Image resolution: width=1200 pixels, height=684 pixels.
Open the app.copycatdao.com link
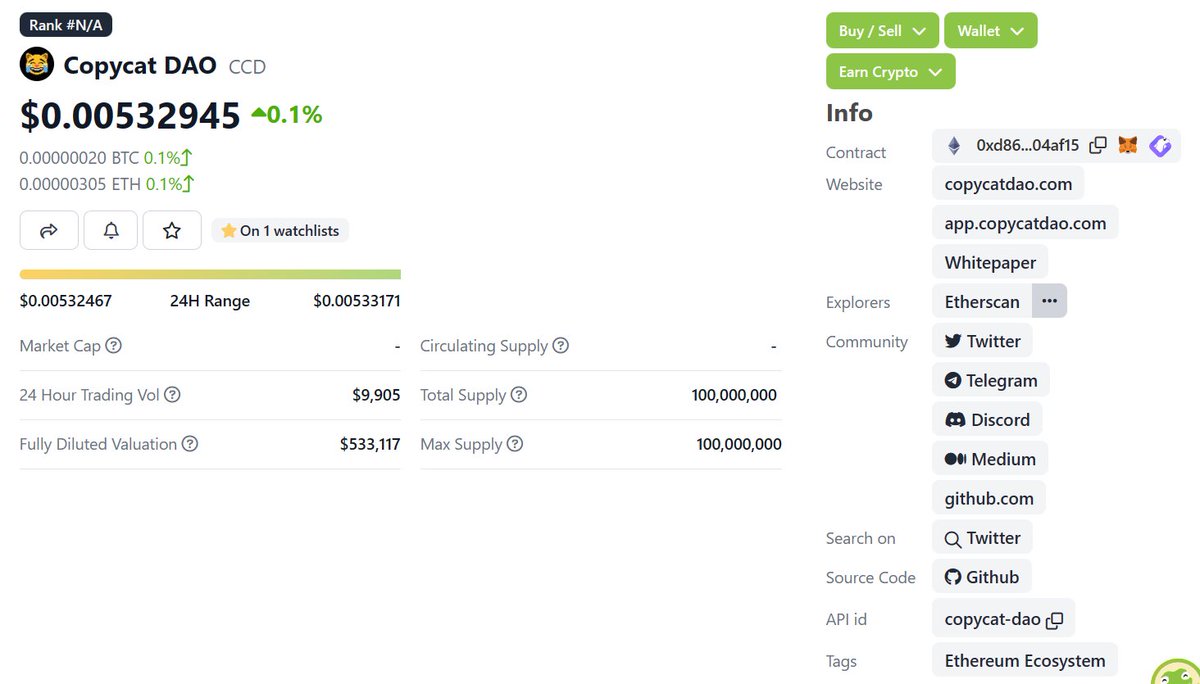[1025, 223]
